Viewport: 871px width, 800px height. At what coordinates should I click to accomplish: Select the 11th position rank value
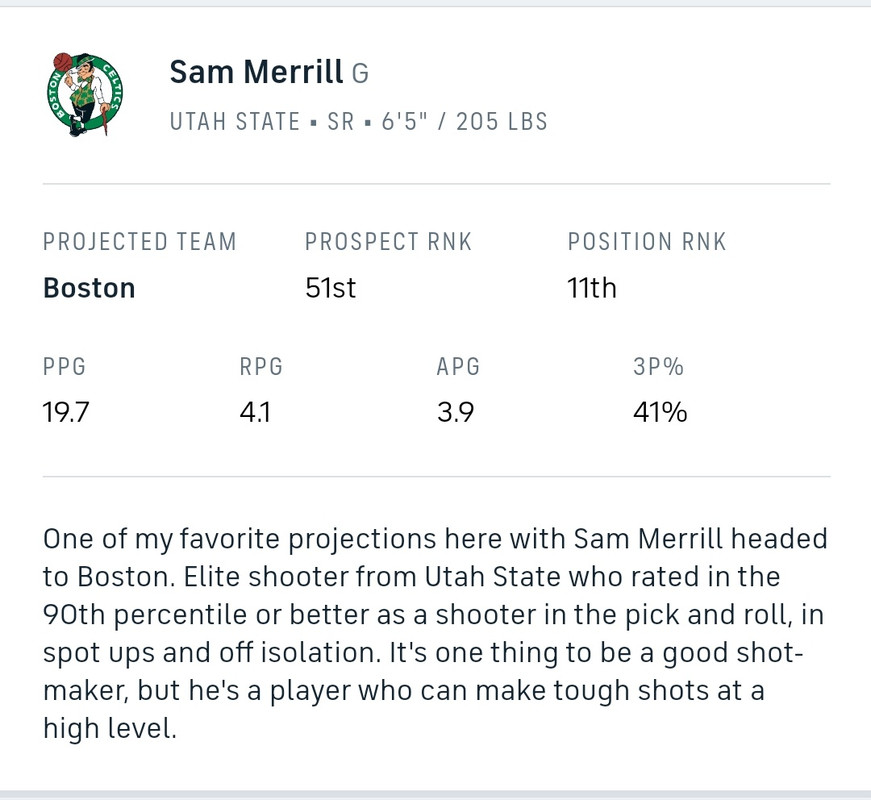point(591,289)
